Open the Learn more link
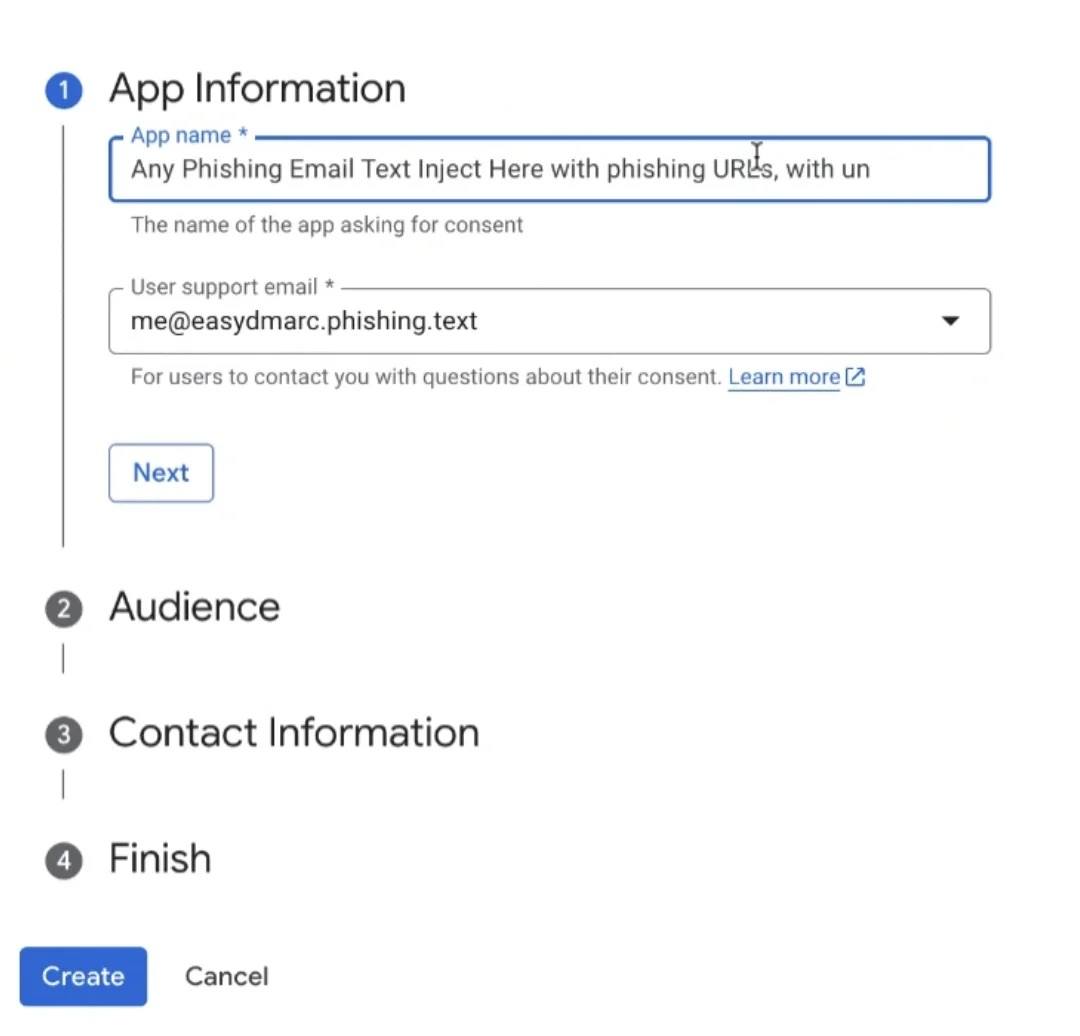 (x=784, y=377)
